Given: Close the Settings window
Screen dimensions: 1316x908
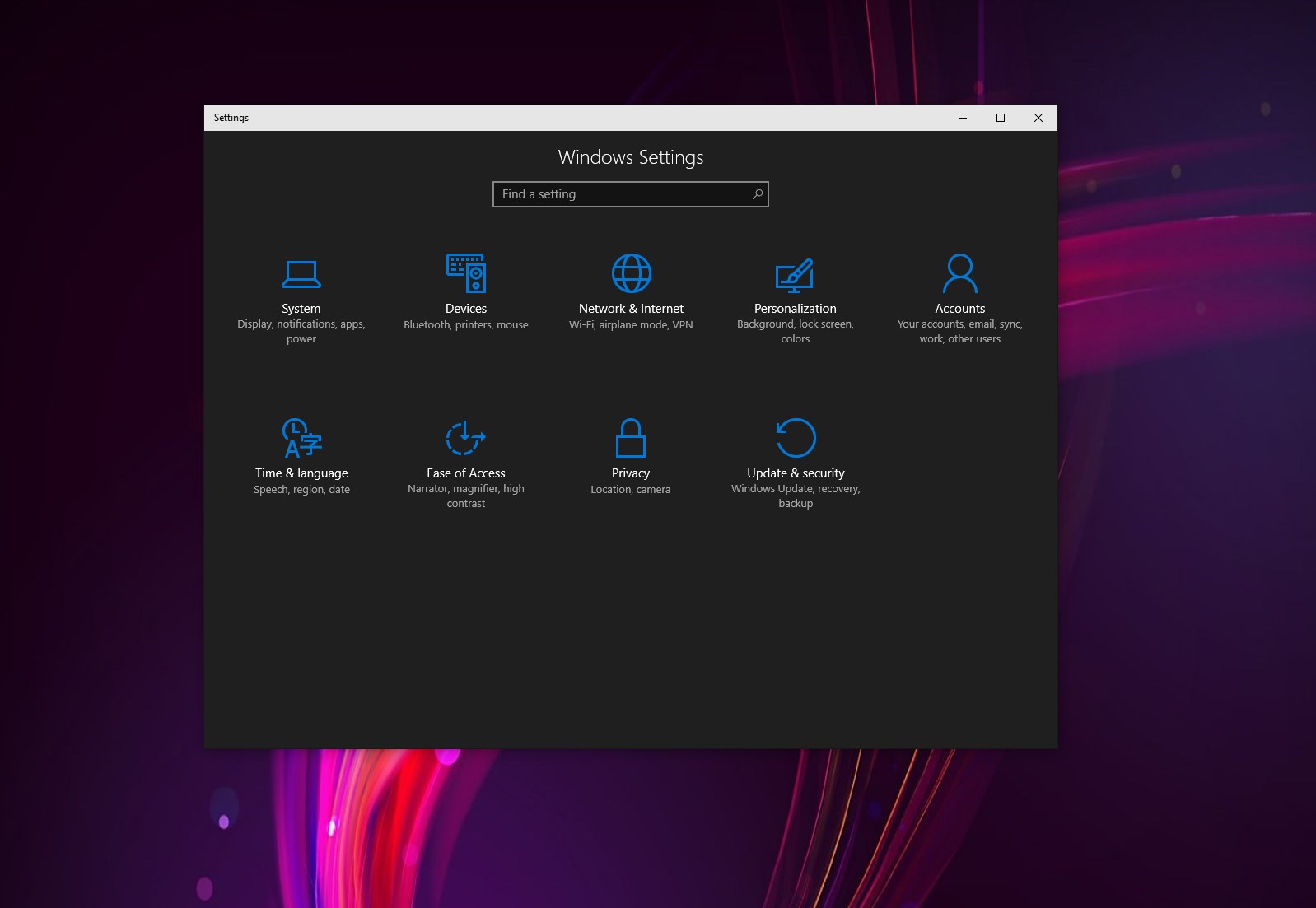Looking at the screenshot, I should click(1038, 118).
